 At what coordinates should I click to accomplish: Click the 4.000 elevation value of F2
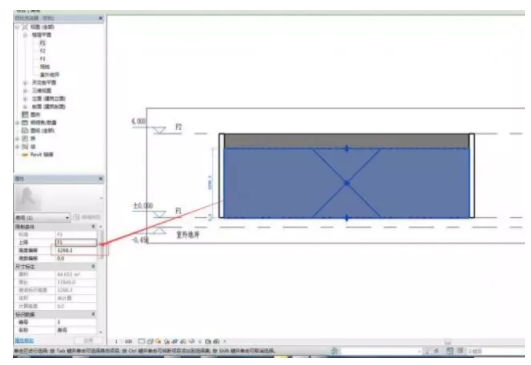pyautogui.click(x=139, y=121)
